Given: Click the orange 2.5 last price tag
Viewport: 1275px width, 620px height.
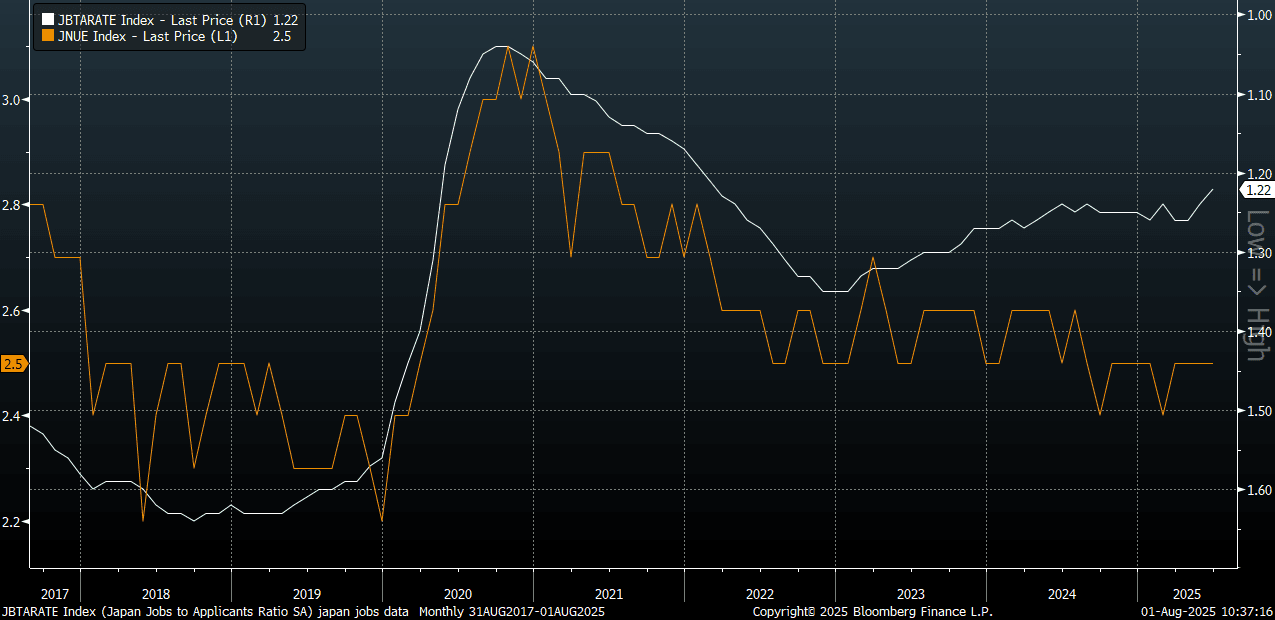Looking at the screenshot, I should pyautogui.click(x=12, y=364).
